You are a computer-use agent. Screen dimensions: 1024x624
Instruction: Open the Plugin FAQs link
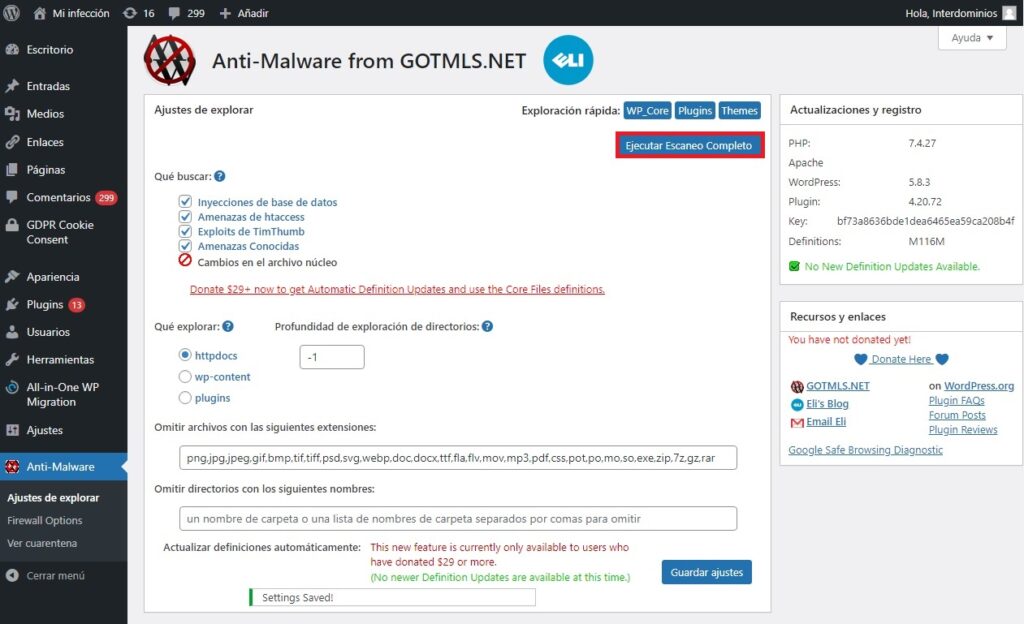point(956,401)
